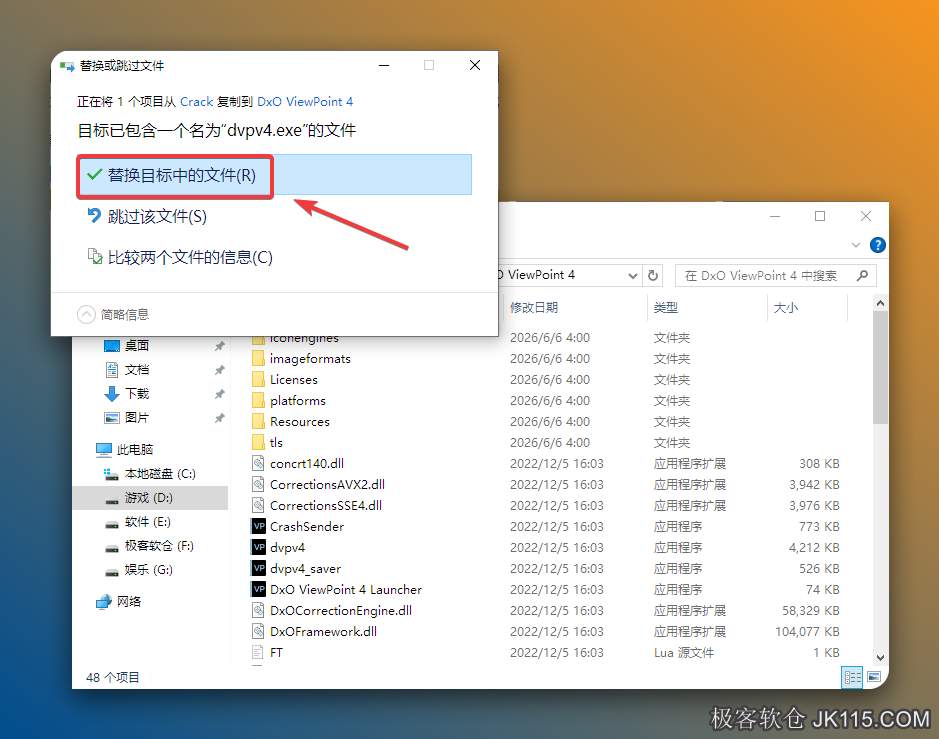939x739 pixels.
Task: Switch to details view layout icon
Action: 852,677
